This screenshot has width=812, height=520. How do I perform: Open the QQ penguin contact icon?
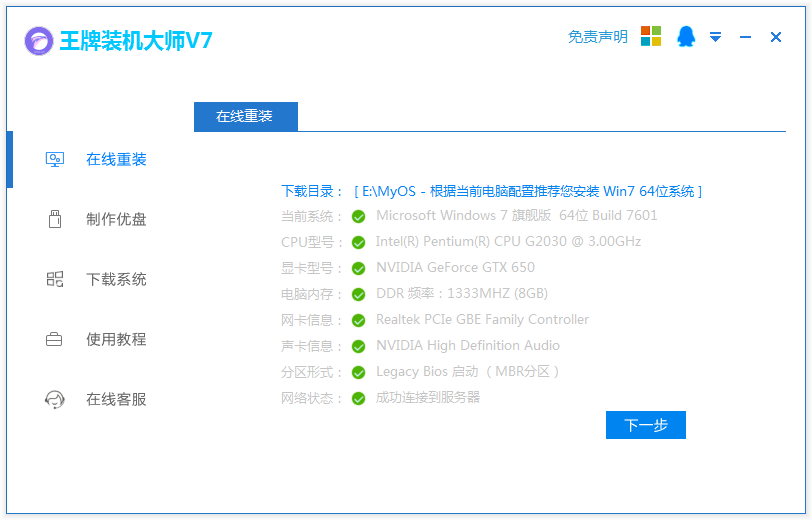(x=686, y=36)
